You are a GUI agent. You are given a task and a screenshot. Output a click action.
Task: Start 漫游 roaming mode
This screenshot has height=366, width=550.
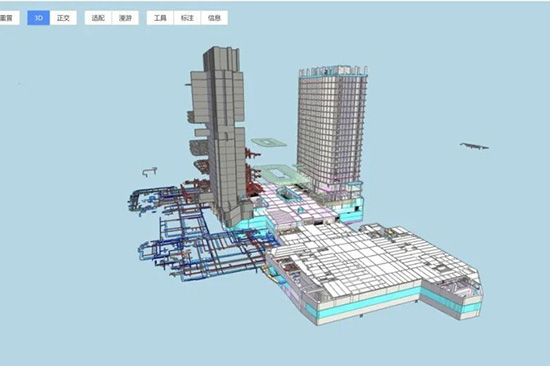coord(125,18)
